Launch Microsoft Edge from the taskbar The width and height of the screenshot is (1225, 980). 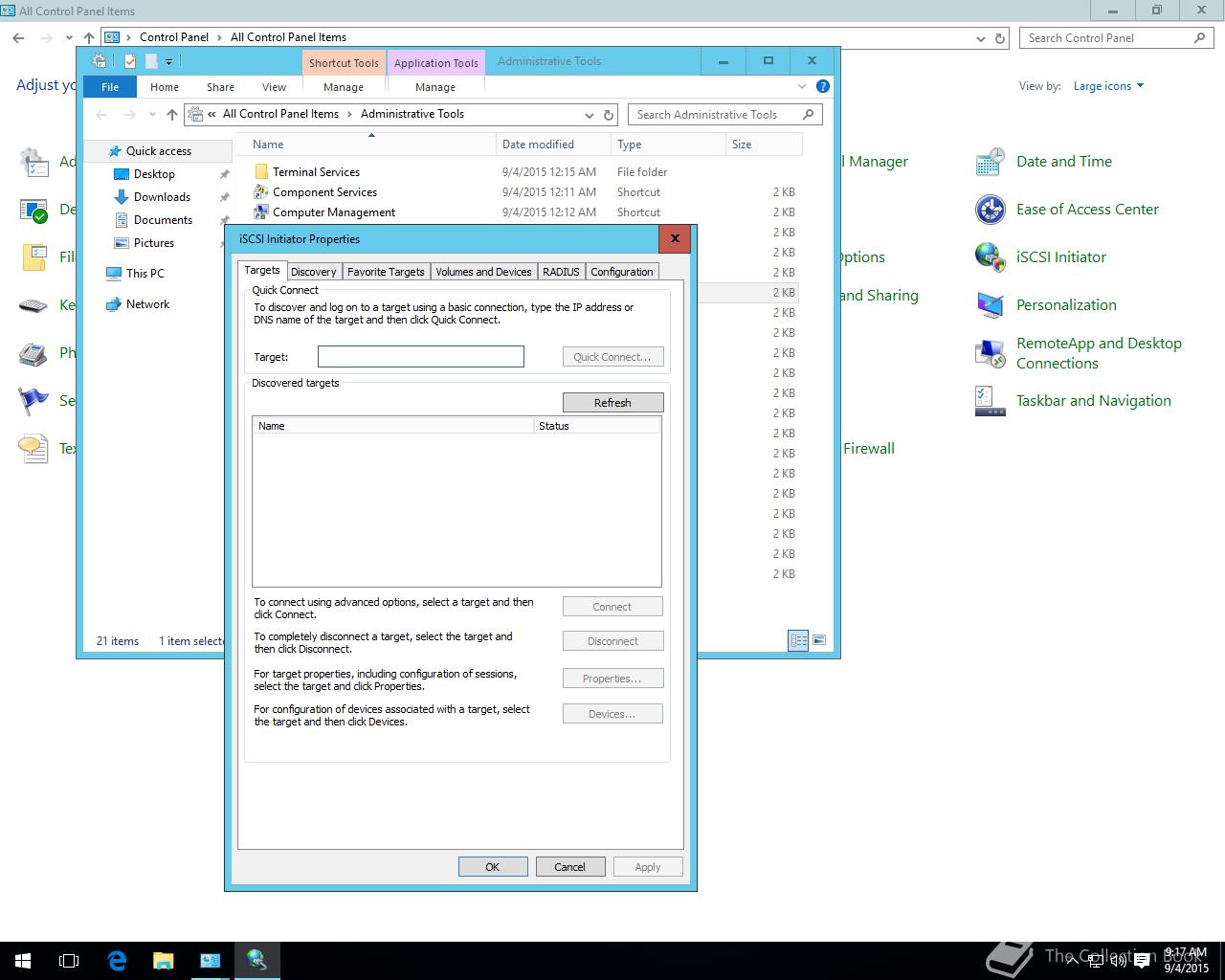click(x=117, y=960)
